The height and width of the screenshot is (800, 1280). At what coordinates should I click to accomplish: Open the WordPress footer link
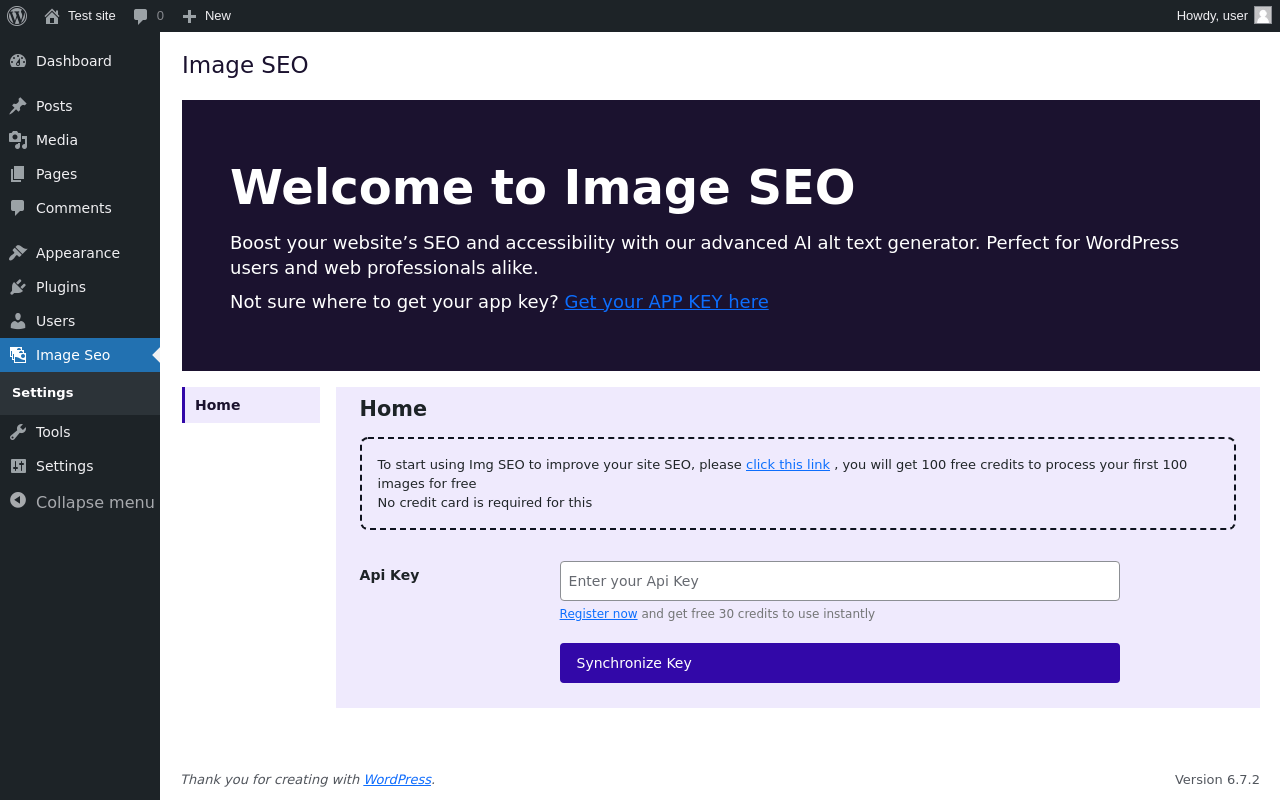tap(397, 779)
